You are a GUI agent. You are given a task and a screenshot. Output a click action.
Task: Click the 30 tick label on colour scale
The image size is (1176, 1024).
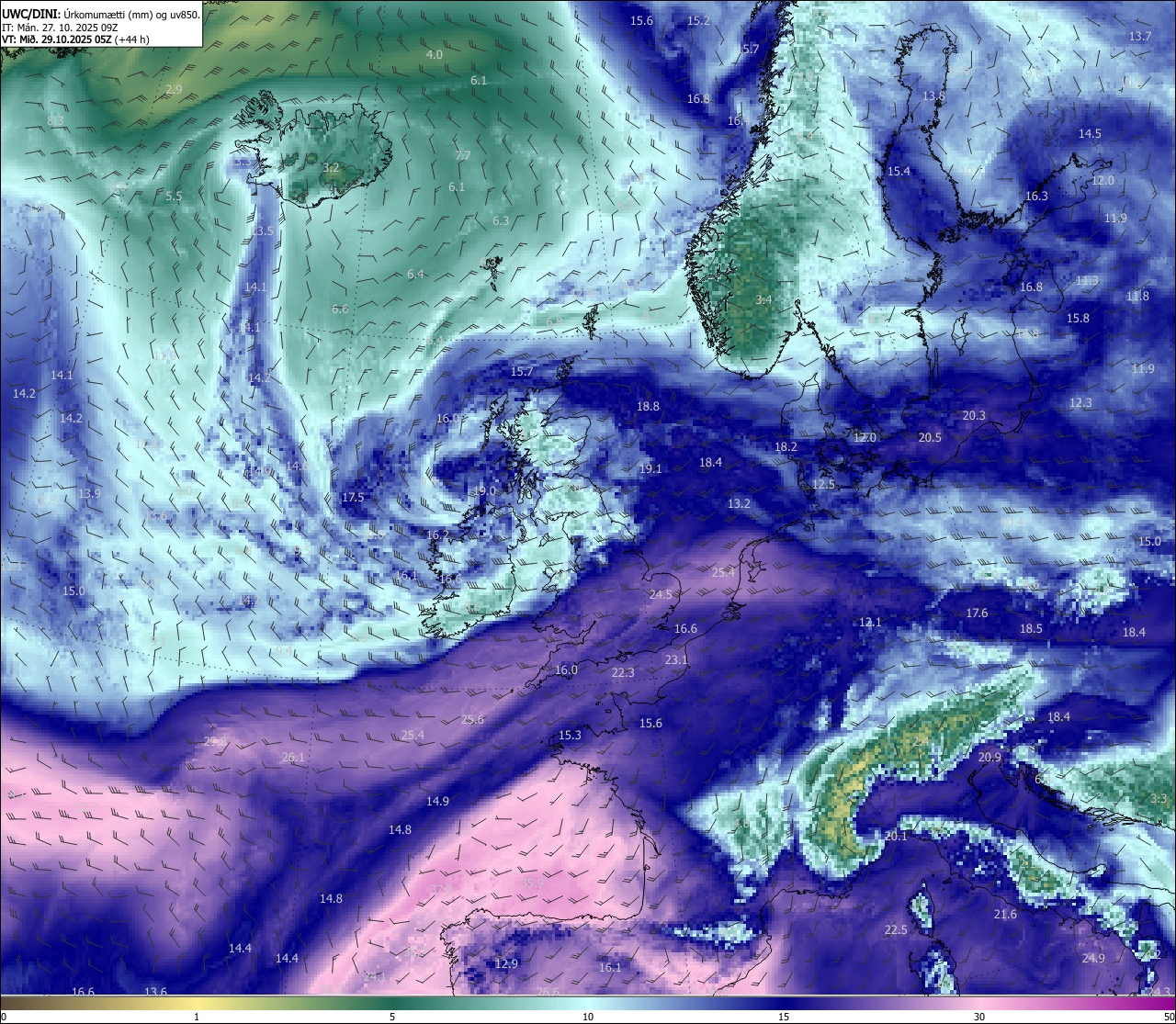[979, 1017]
